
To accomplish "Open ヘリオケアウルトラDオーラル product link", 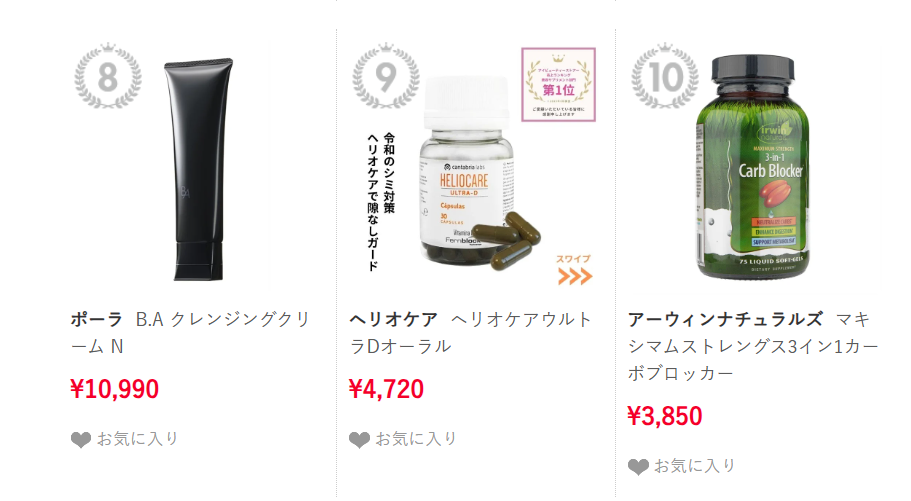I will click(471, 333).
